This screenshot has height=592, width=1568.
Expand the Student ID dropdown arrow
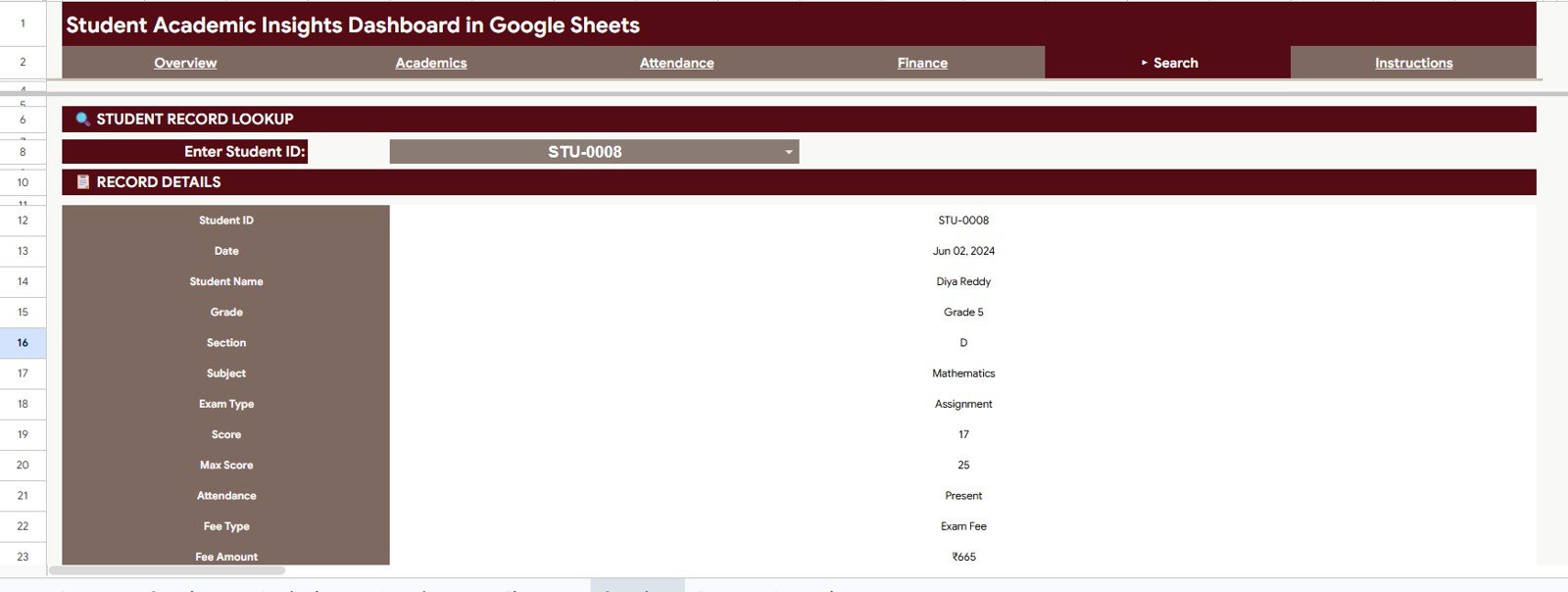tap(789, 152)
